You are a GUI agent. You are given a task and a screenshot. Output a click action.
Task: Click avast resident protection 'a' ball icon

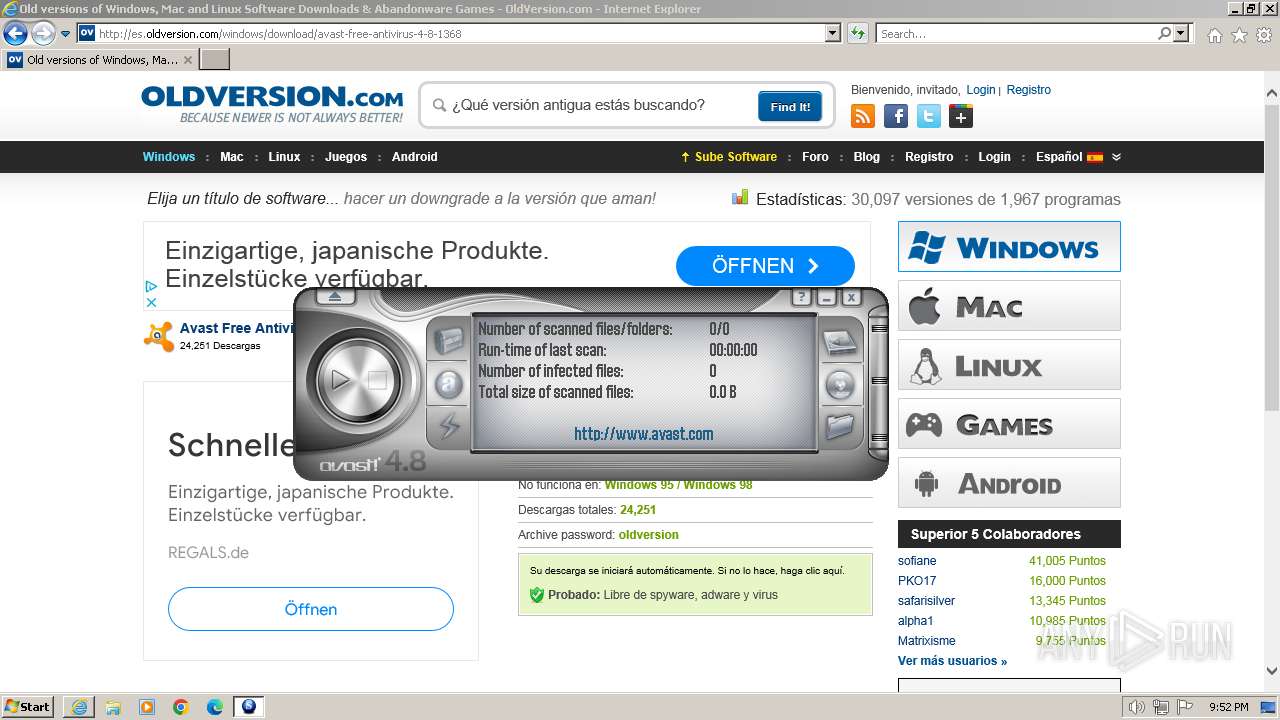click(449, 384)
